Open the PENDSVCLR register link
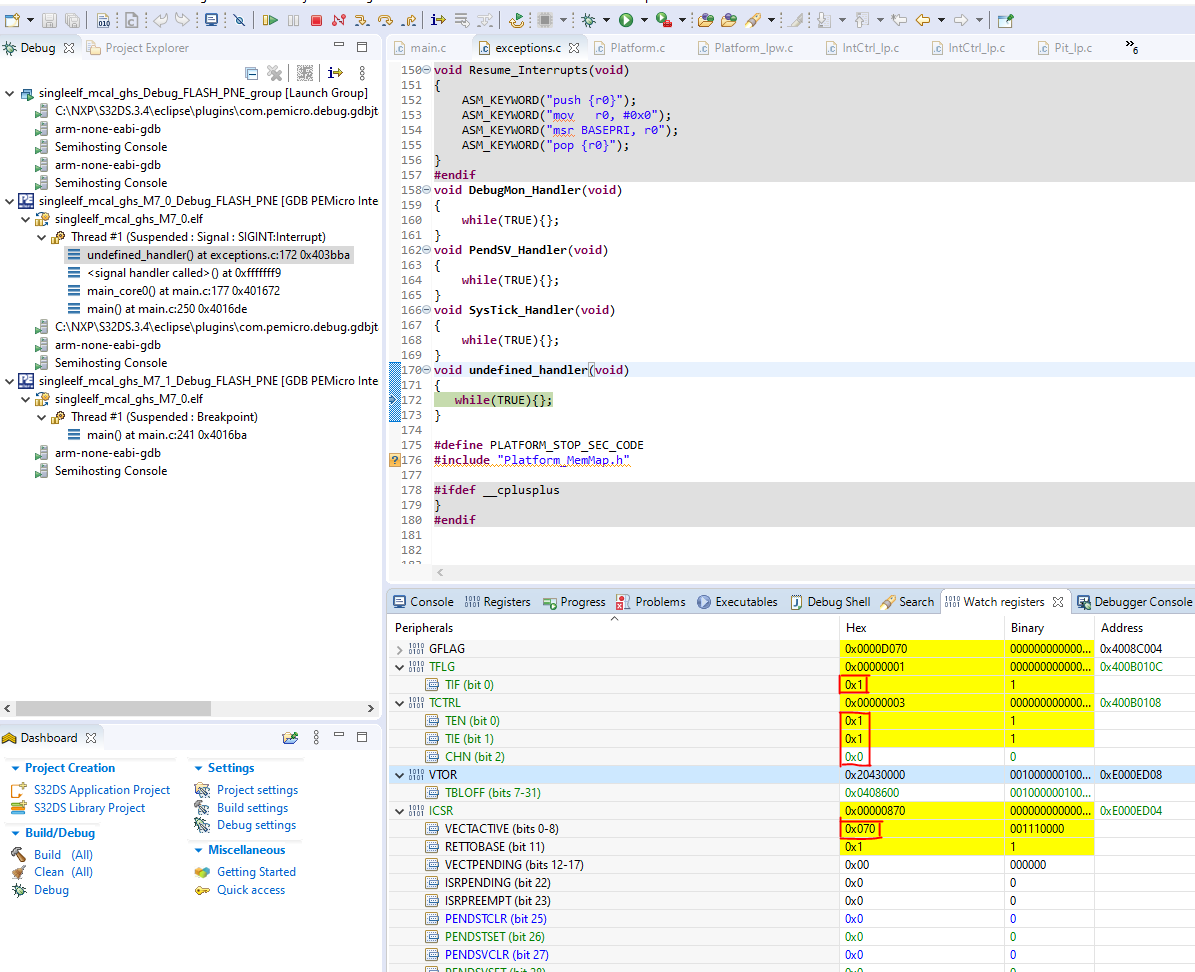 [497, 955]
